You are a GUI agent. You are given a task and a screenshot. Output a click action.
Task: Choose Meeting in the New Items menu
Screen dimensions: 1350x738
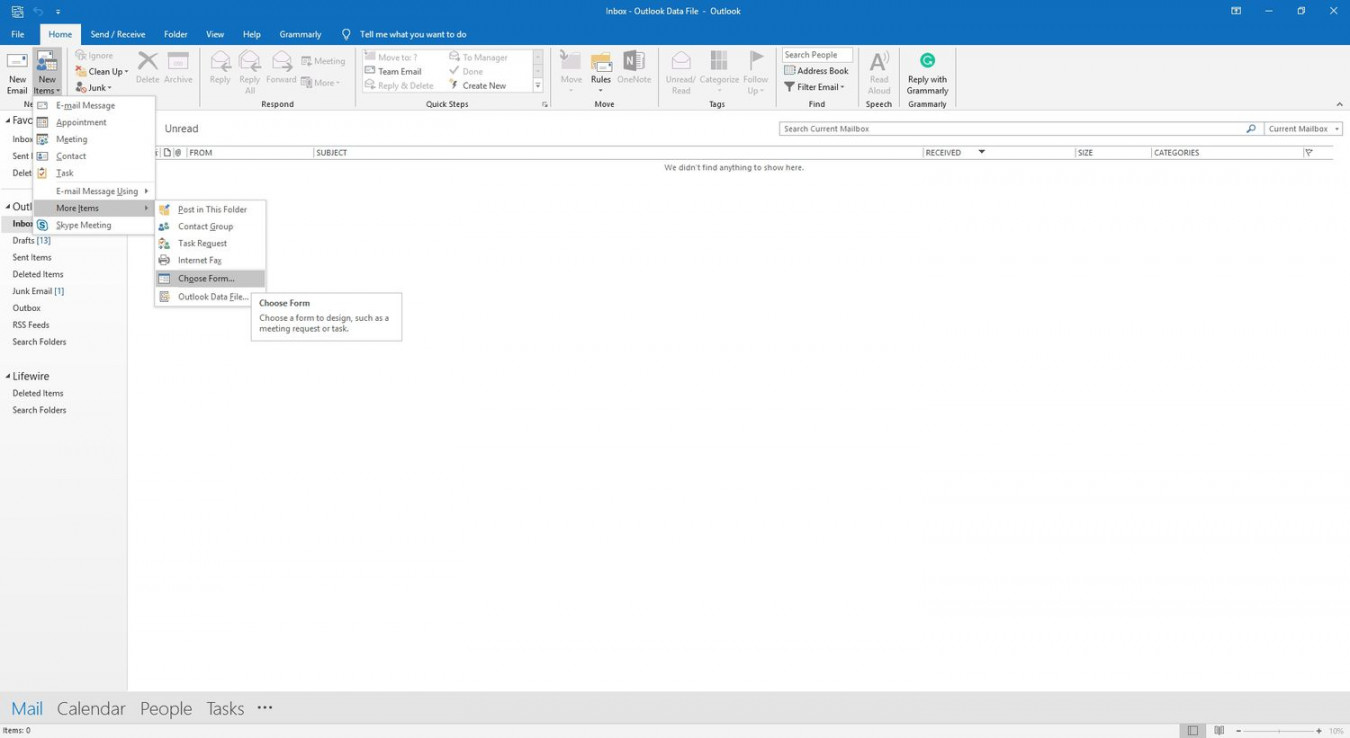pyautogui.click(x=94, y=139)
